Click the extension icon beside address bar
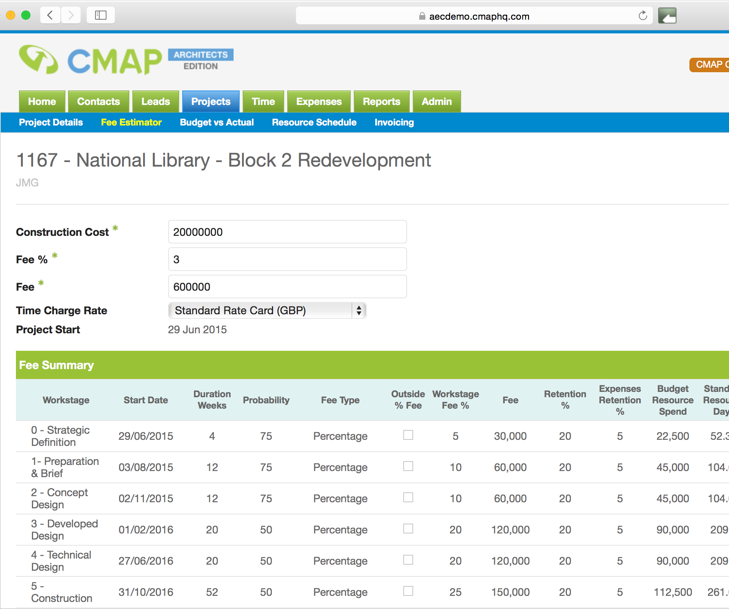The image size is (729, 609). coord(667,16)
